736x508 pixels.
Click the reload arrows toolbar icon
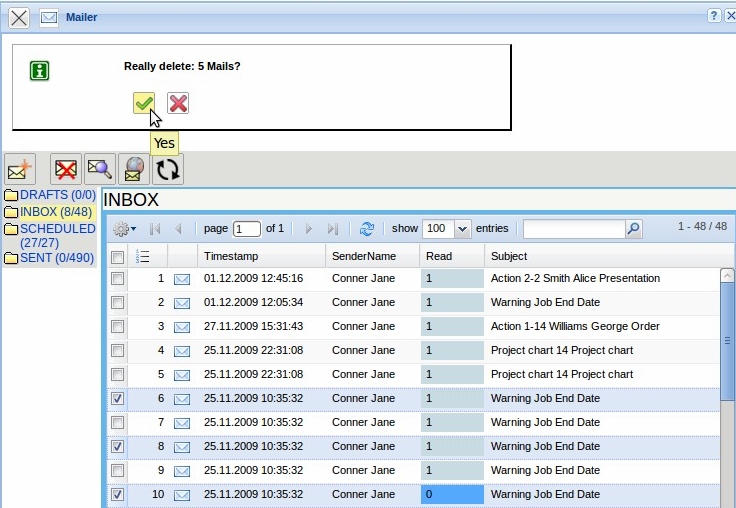(x=167, y=169)
